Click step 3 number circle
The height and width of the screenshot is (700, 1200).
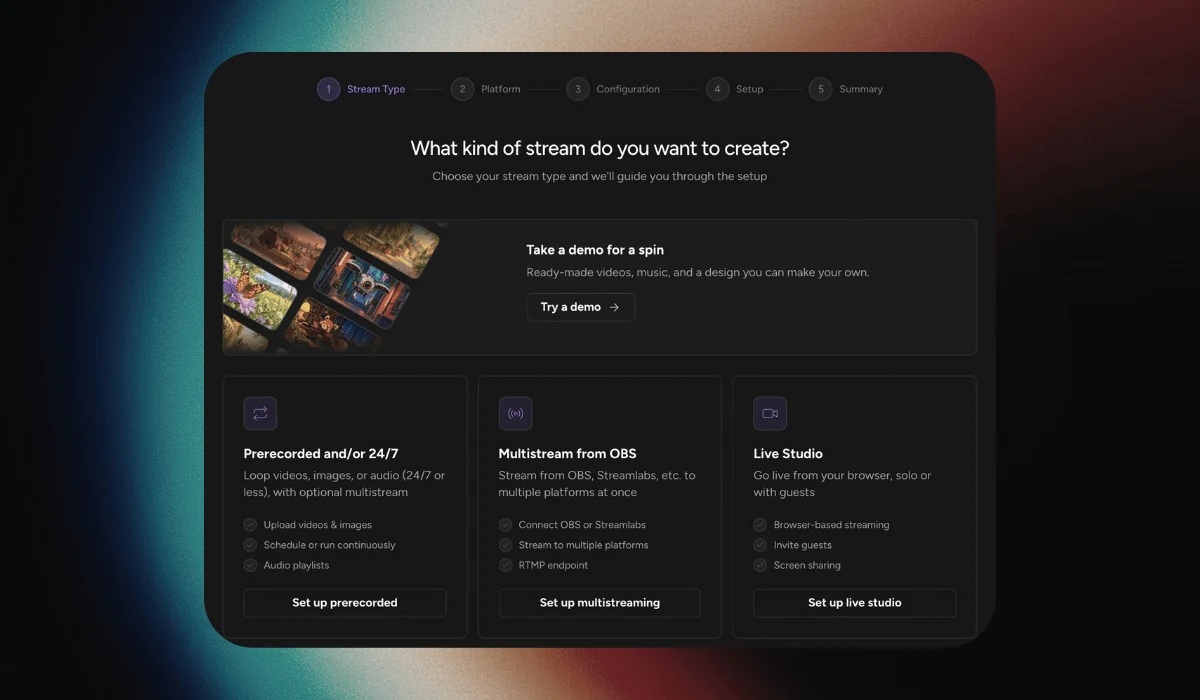[577, 89]
